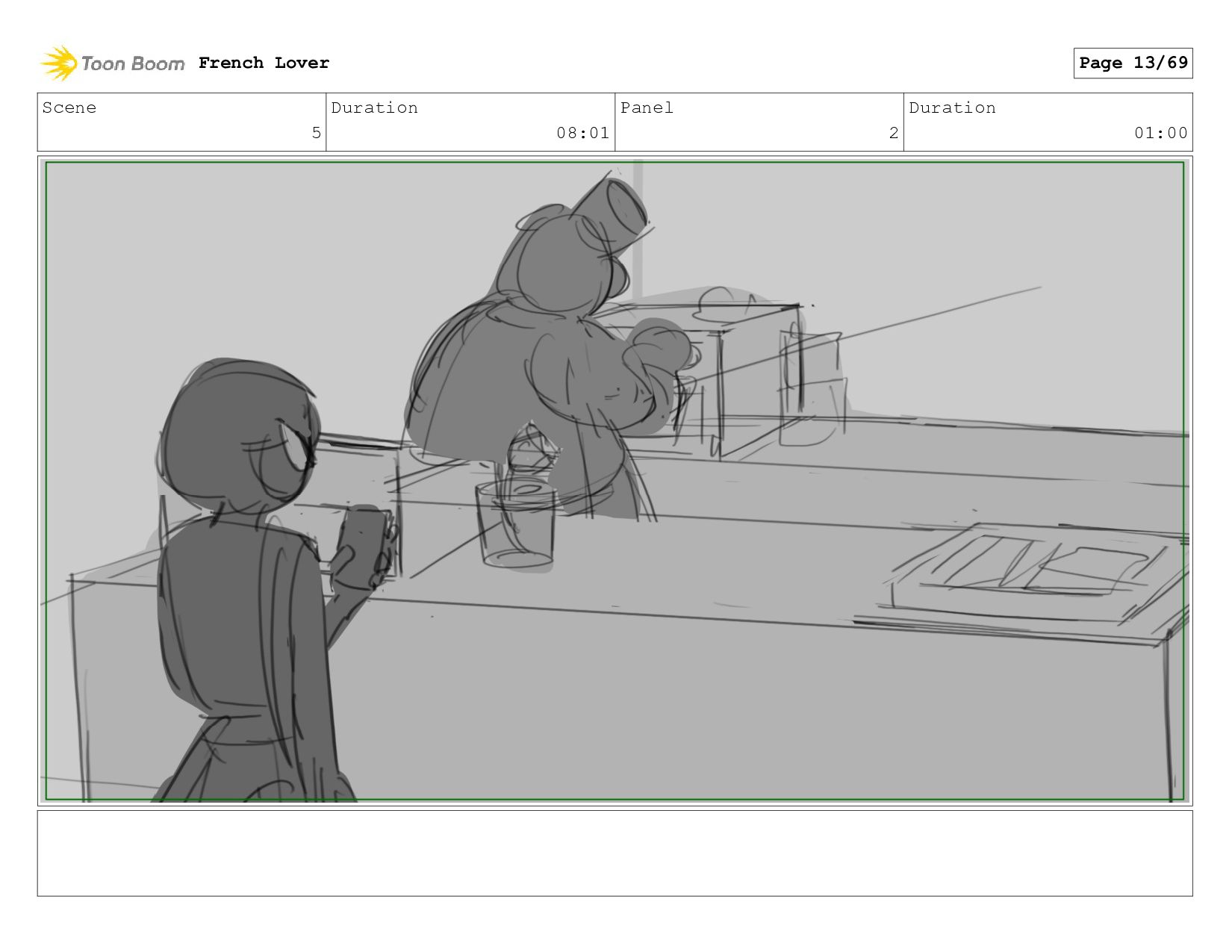
Task: Select the scene number value 5
Action: 316,133
